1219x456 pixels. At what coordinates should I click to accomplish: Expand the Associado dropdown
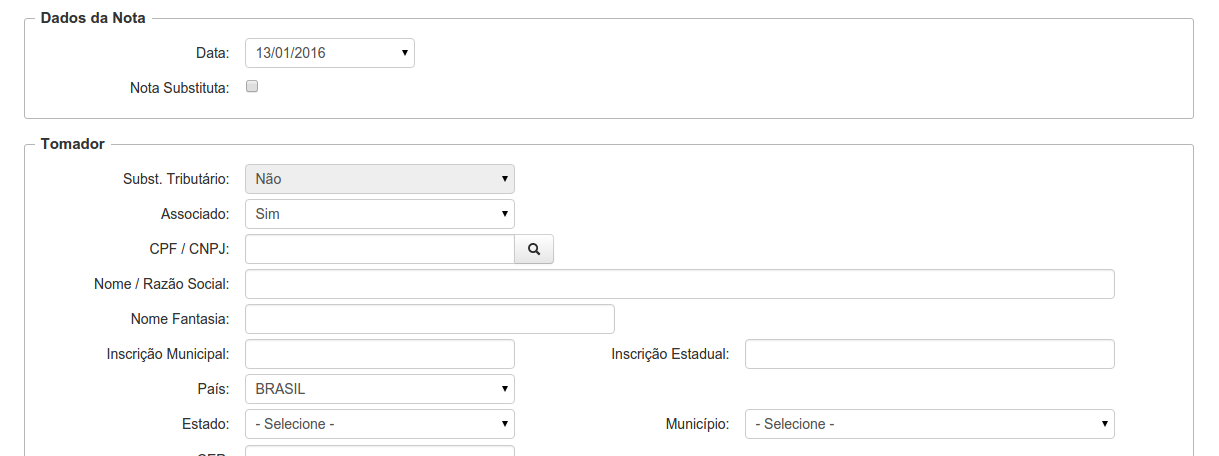[379, 214]
